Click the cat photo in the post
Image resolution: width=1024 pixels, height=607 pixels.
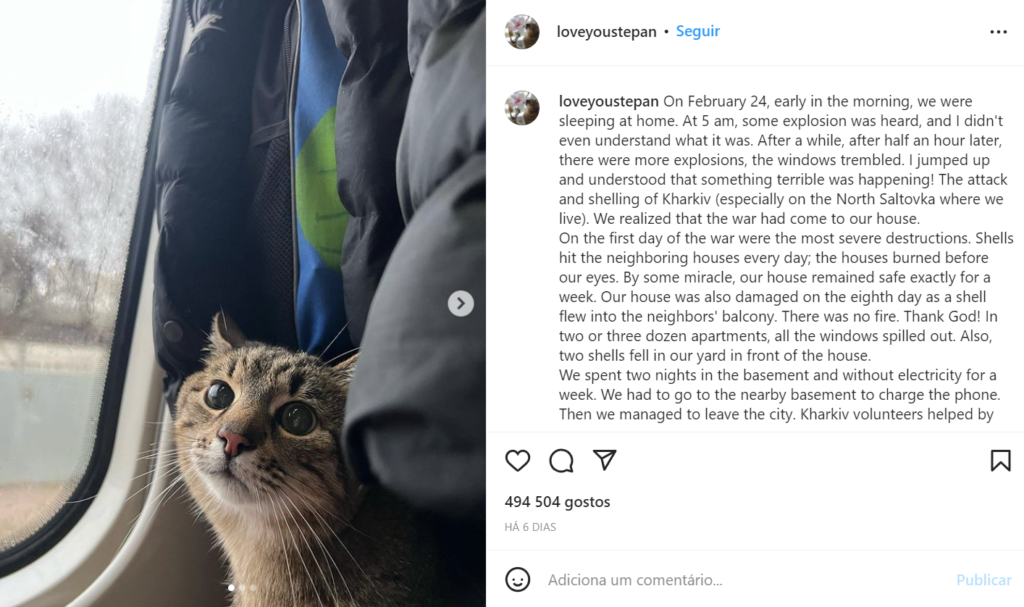pyautogui.click(x=243, y=303)
